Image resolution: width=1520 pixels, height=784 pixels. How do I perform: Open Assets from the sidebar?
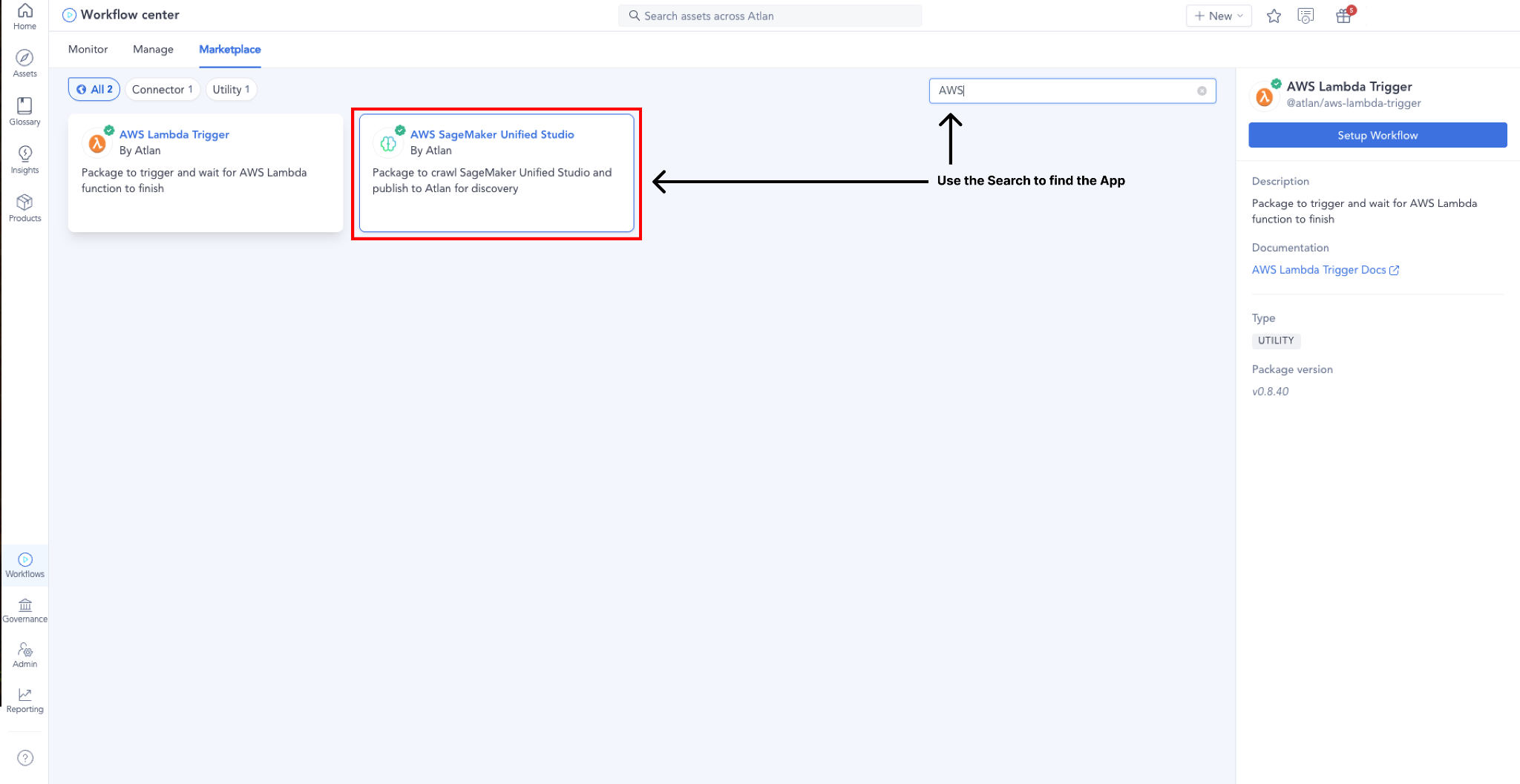point(24,63)
